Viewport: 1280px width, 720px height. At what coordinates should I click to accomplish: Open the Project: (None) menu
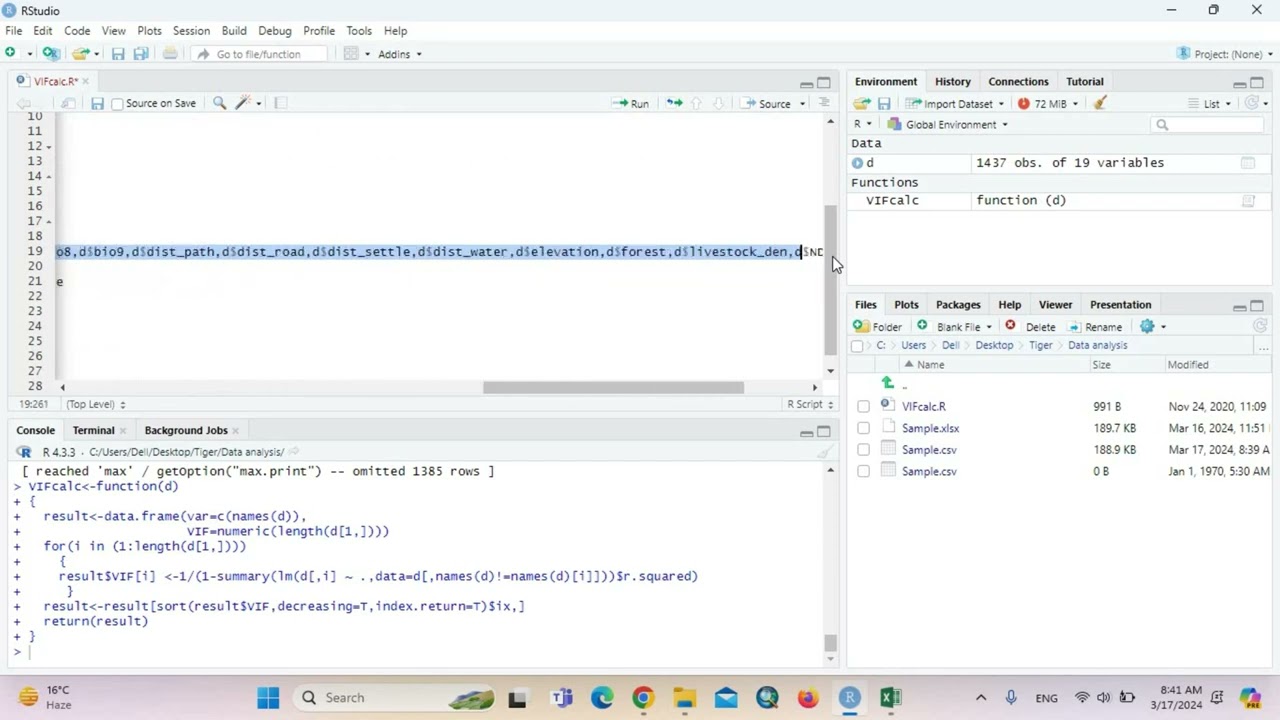pyautogui.click(x=1225, y=54)
